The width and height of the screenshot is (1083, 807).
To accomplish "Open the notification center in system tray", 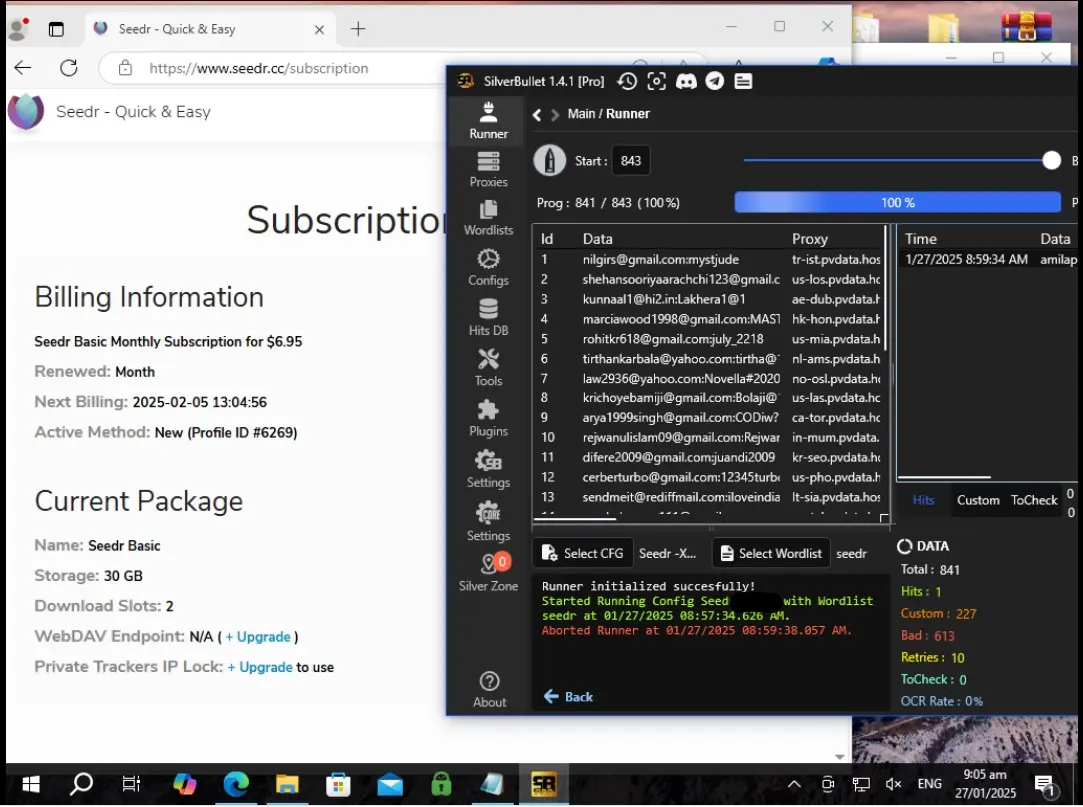I will pyautogui.click(x=1044, y=785).
